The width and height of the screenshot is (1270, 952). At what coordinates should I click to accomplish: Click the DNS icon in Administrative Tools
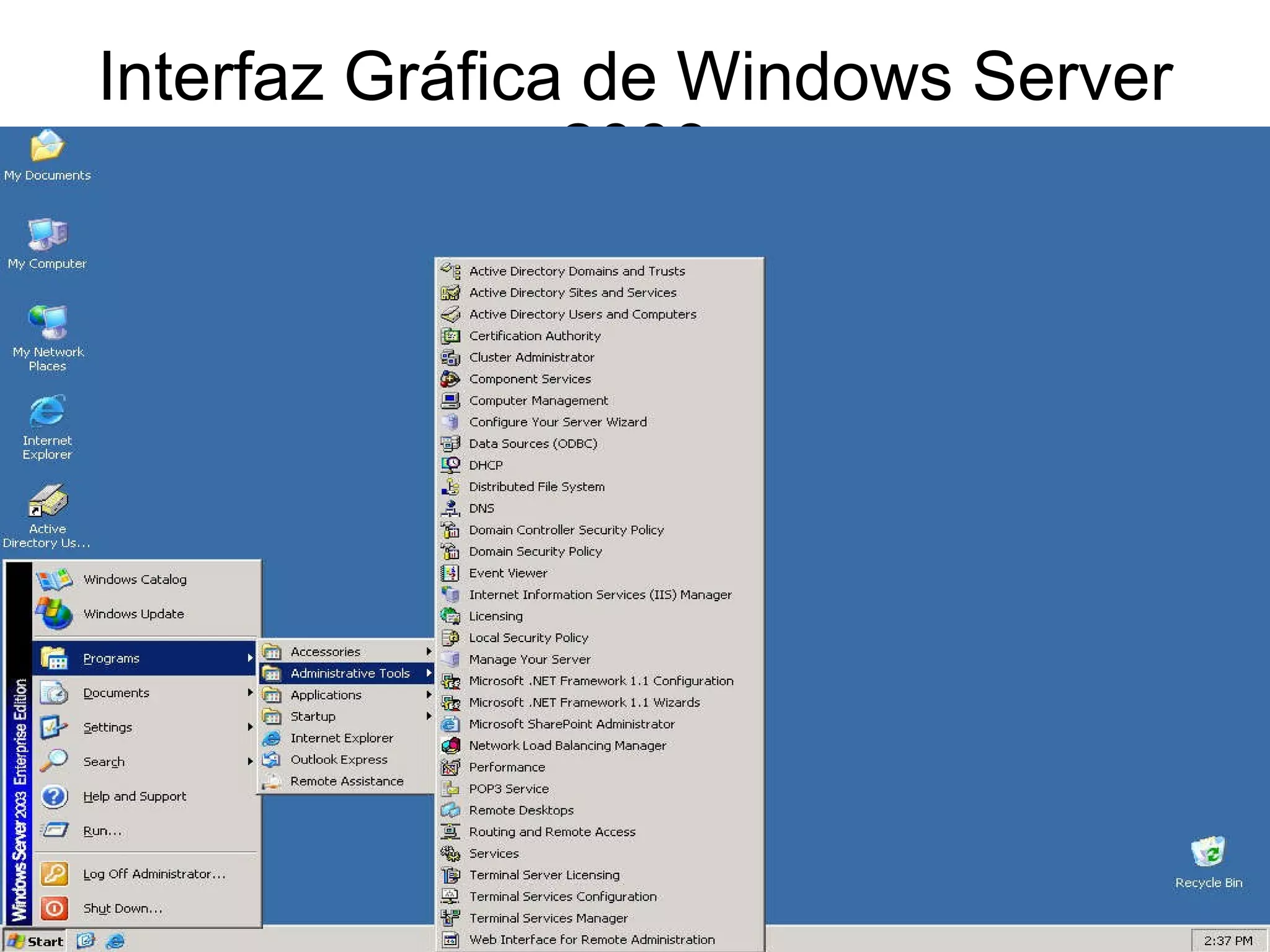(x=450, y=508)
